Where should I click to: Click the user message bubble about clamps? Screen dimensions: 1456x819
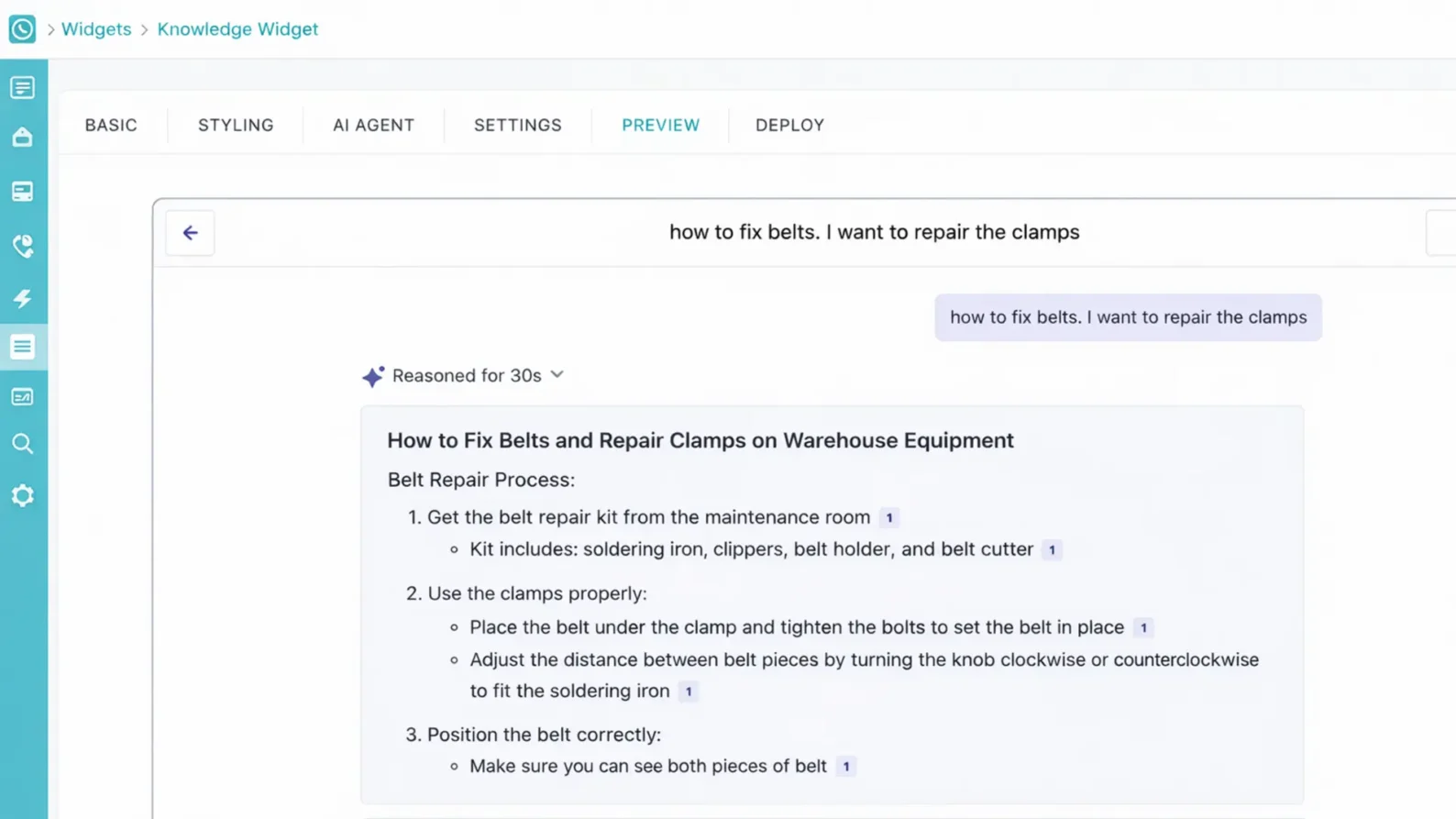coord(1128,317)
